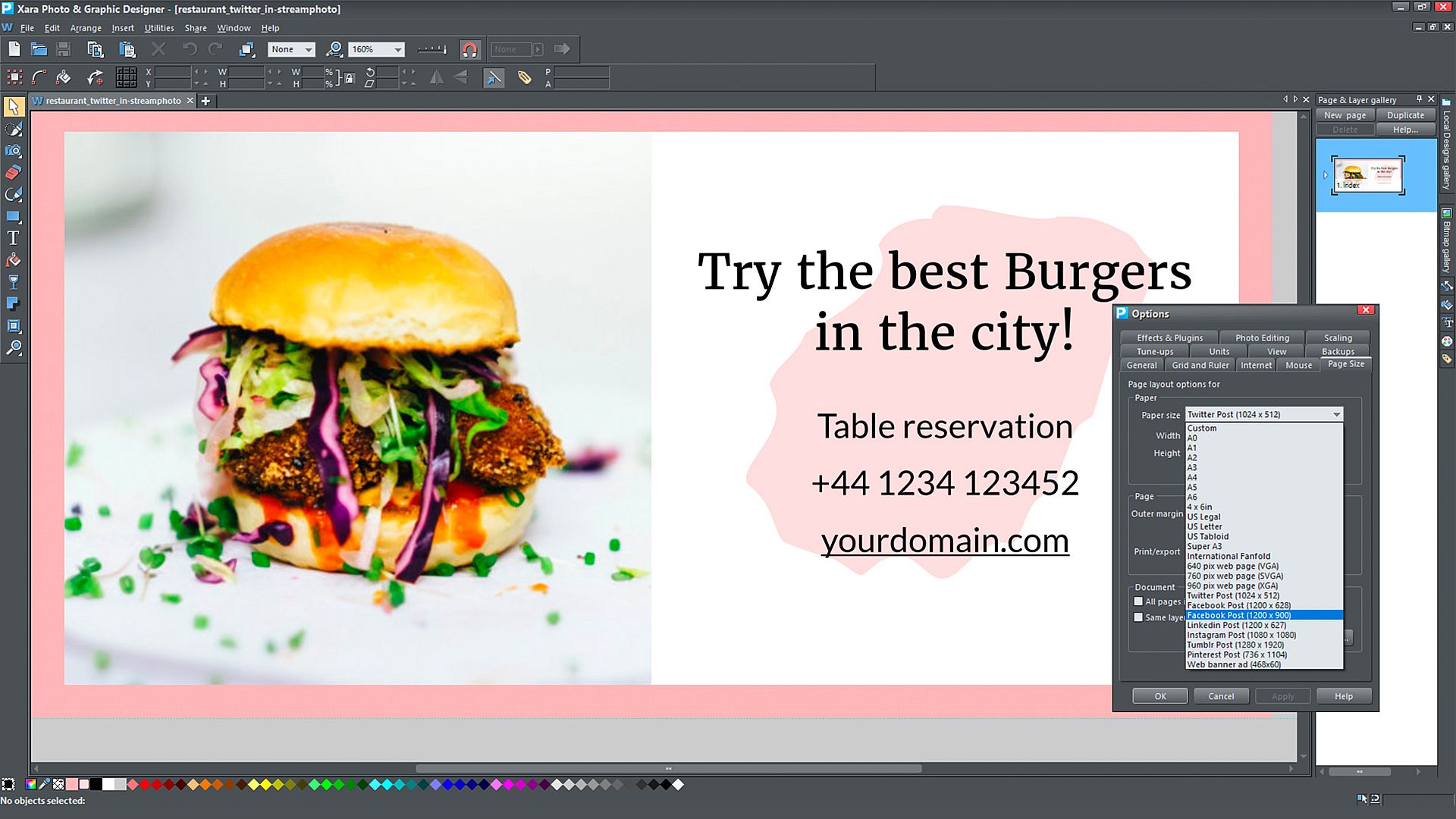Click the Duplicate page button
The image size is (1456, 819).
(x=1405, y=115)
